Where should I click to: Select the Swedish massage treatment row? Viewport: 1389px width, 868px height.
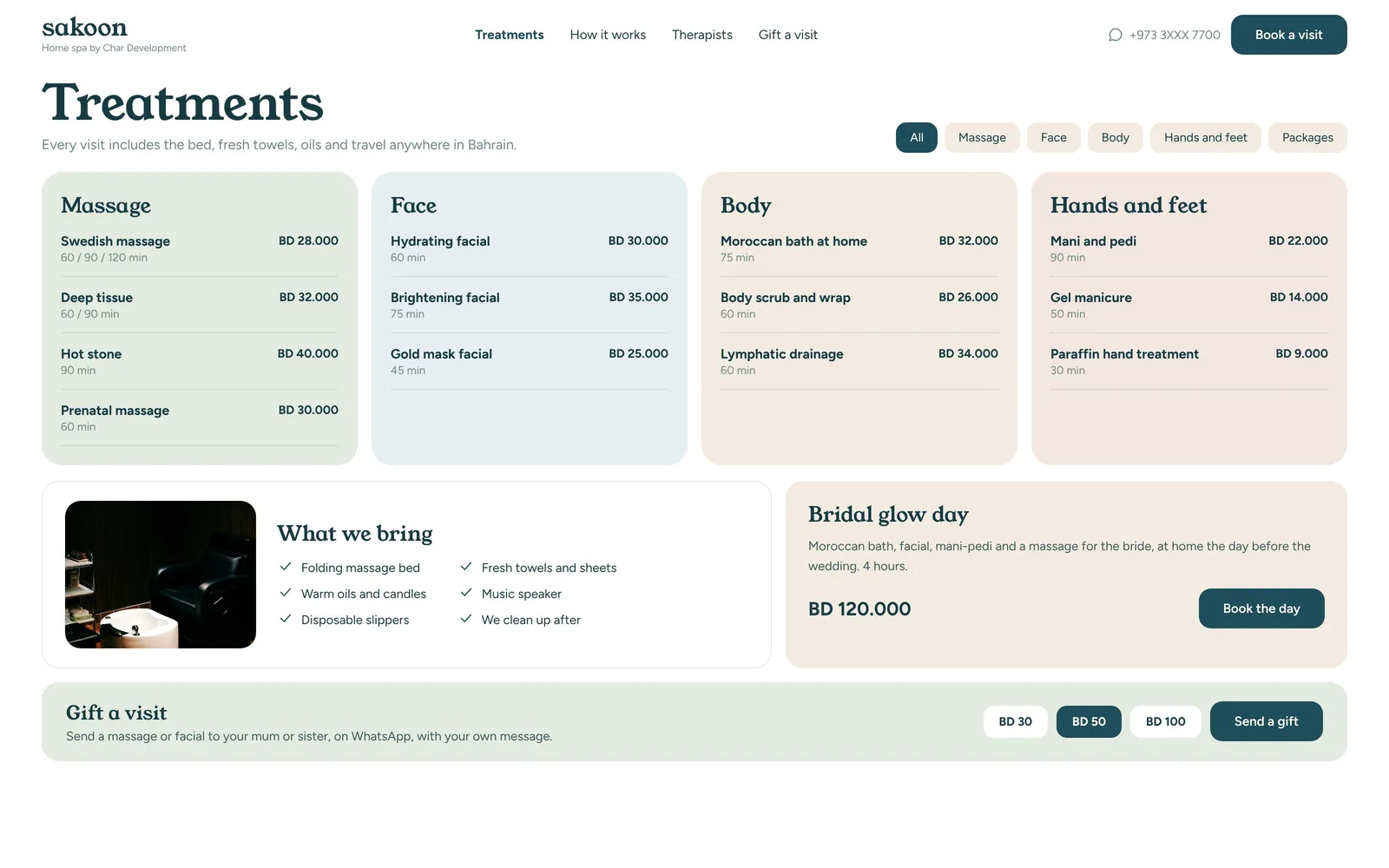(x=200, y=248)
